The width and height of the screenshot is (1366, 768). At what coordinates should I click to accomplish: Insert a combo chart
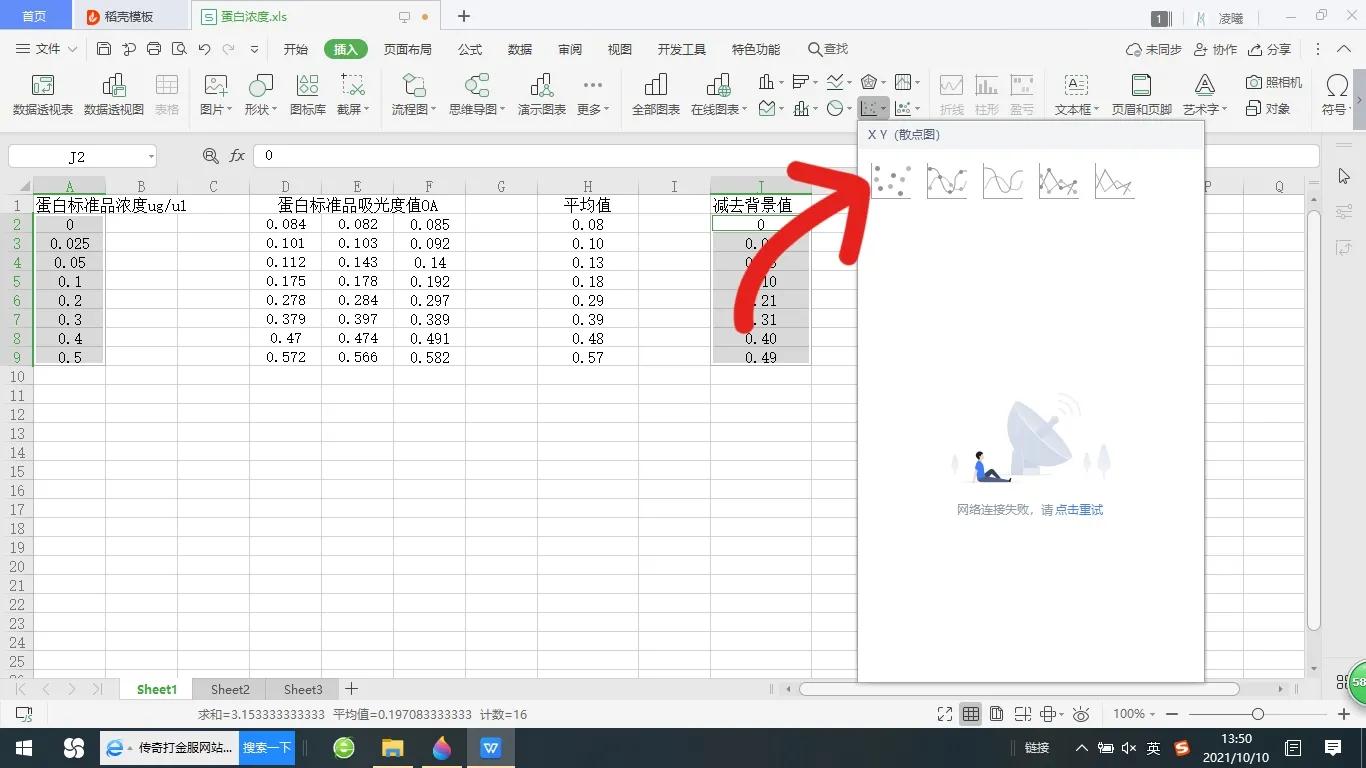coord(804,108)
